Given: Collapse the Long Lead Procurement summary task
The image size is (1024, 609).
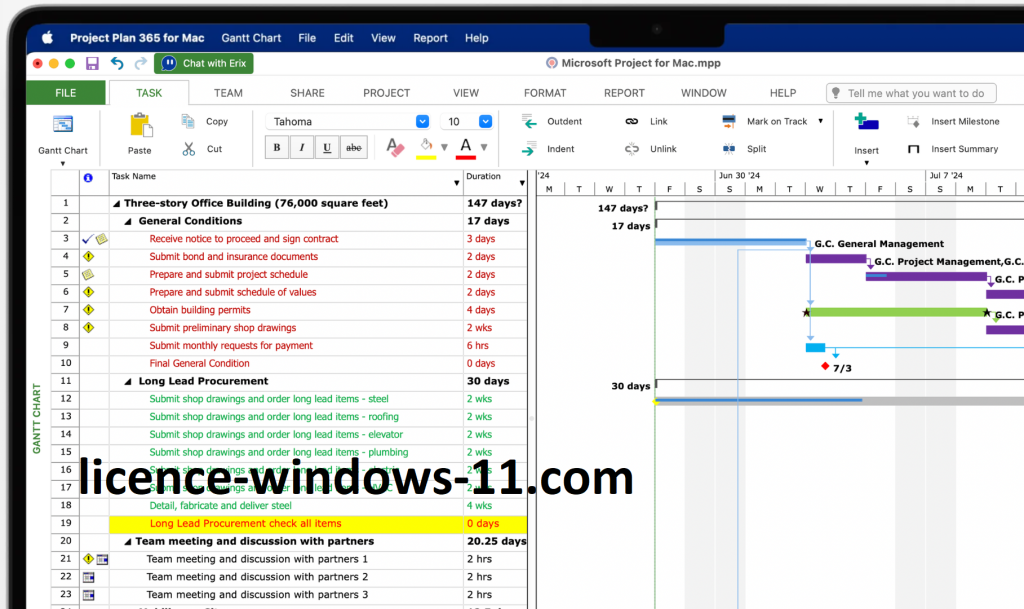Looking at the screenshot, I should [x=128, y=381].
